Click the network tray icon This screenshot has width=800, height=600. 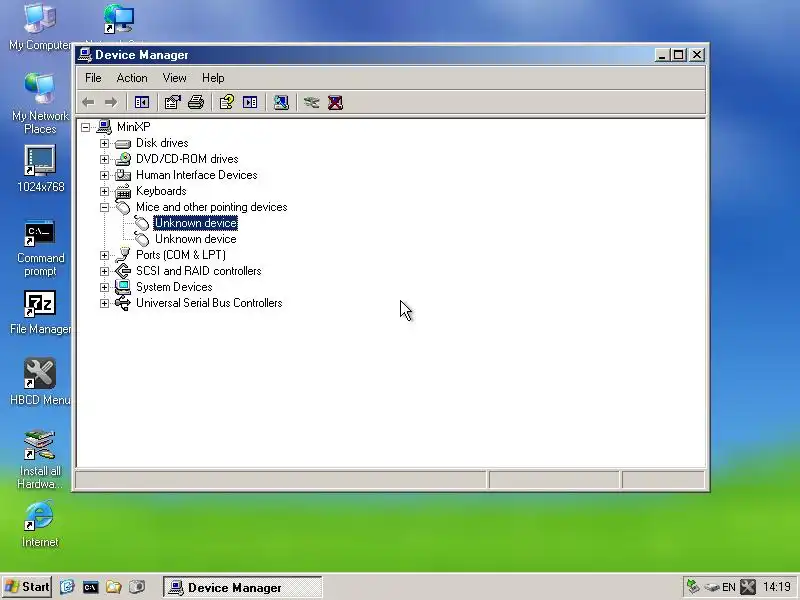(x=693, y=587)
